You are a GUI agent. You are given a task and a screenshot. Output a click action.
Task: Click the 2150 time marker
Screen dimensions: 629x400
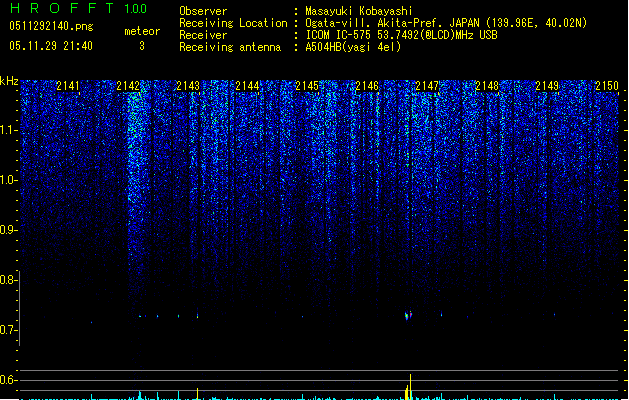click(x=607, y=86)
